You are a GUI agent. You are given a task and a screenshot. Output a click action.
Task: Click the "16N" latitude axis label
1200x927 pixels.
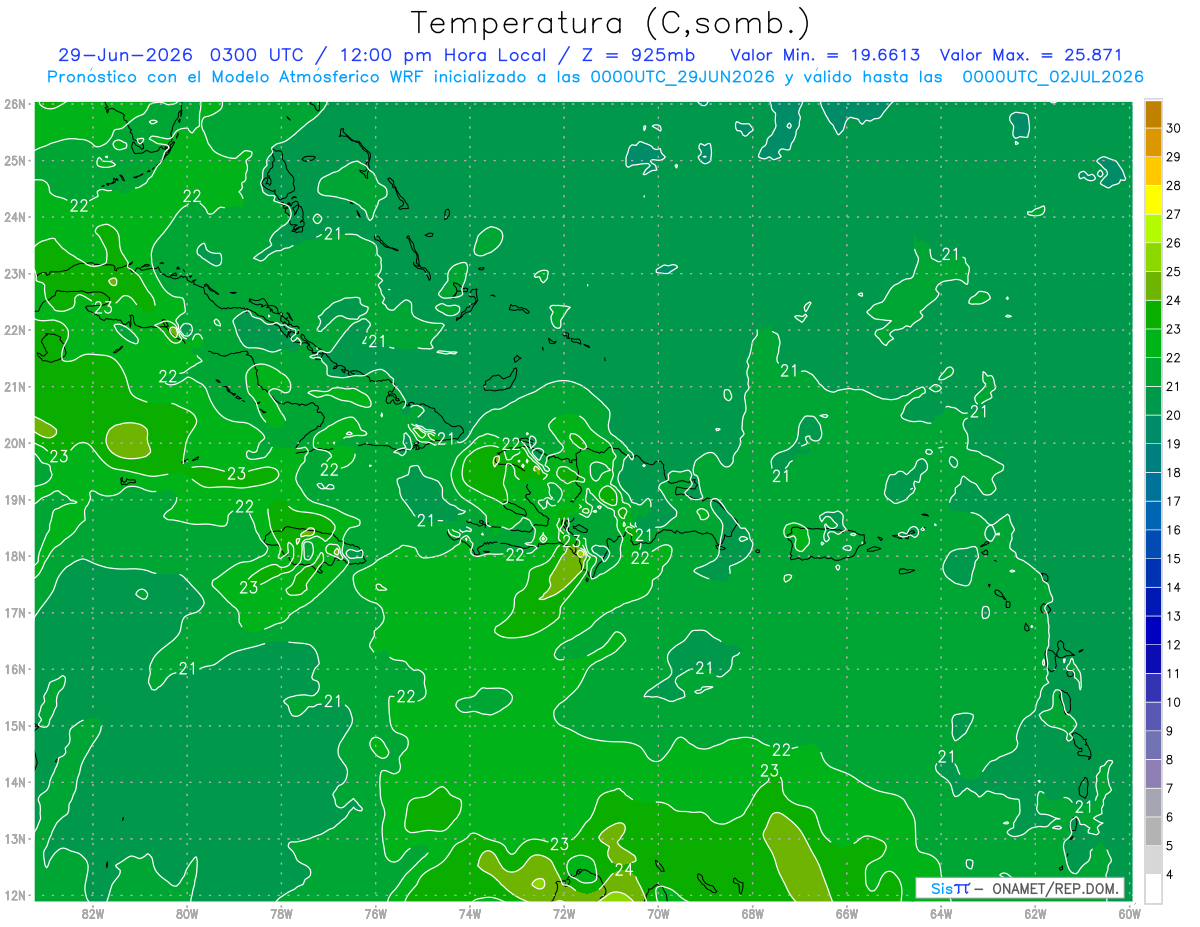[14, 669]
